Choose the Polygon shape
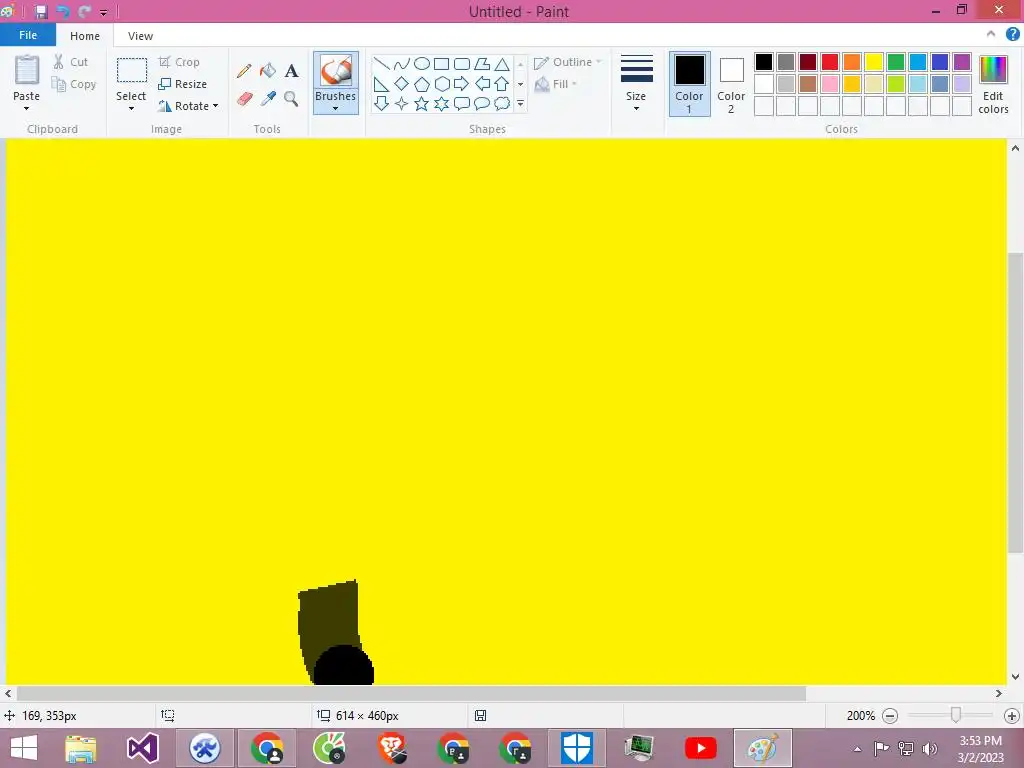 tap(482, 64)
